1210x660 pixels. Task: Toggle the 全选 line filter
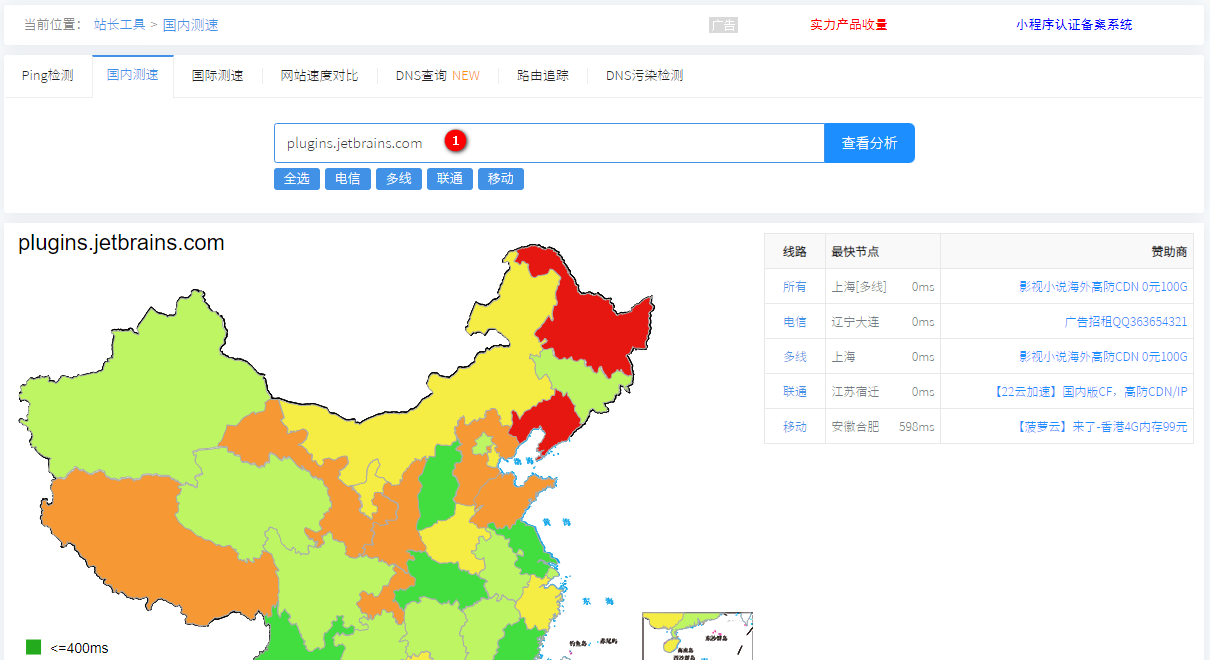click(x=297, y=179)
